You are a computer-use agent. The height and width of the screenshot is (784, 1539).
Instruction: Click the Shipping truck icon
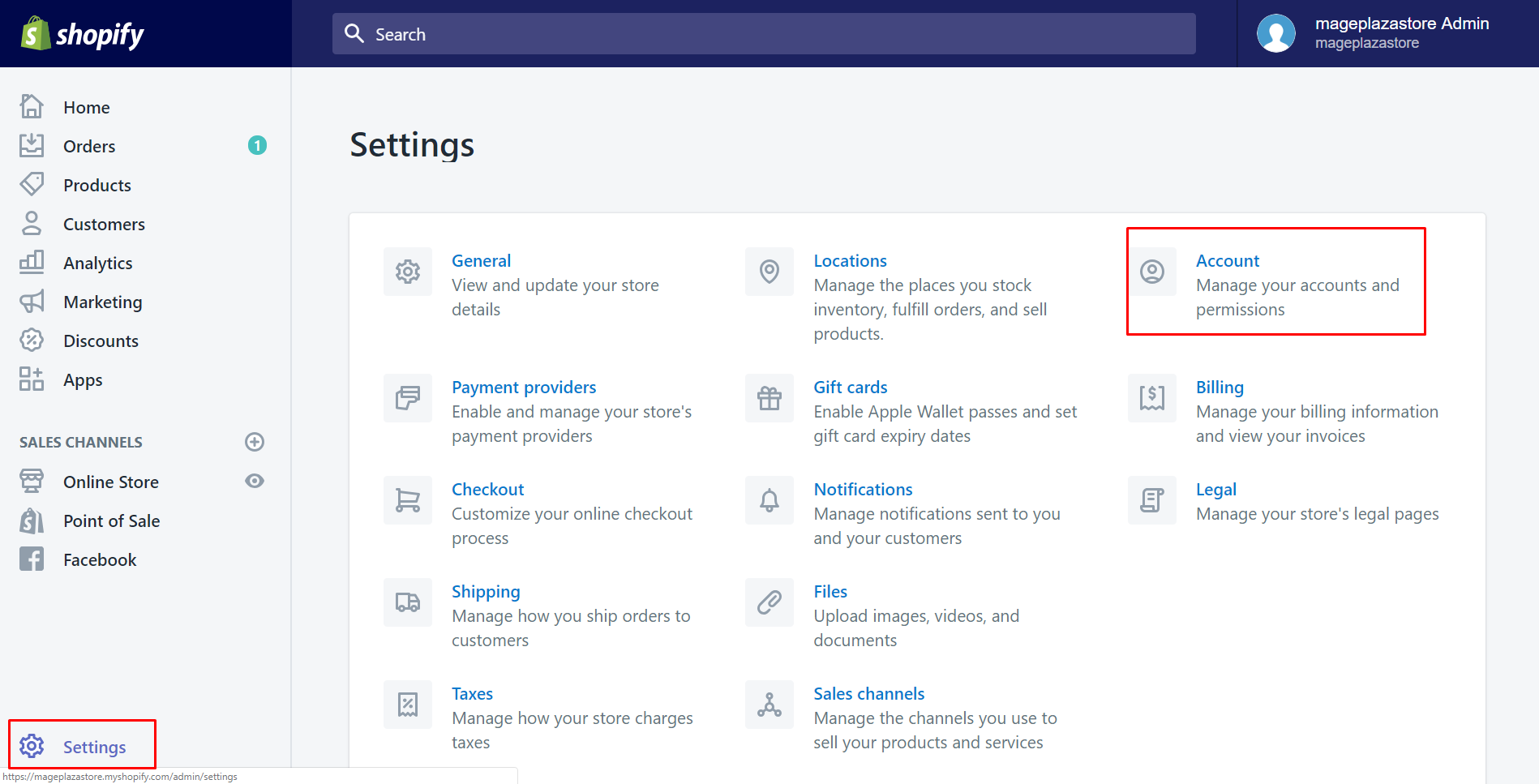(x=408, y=602)
